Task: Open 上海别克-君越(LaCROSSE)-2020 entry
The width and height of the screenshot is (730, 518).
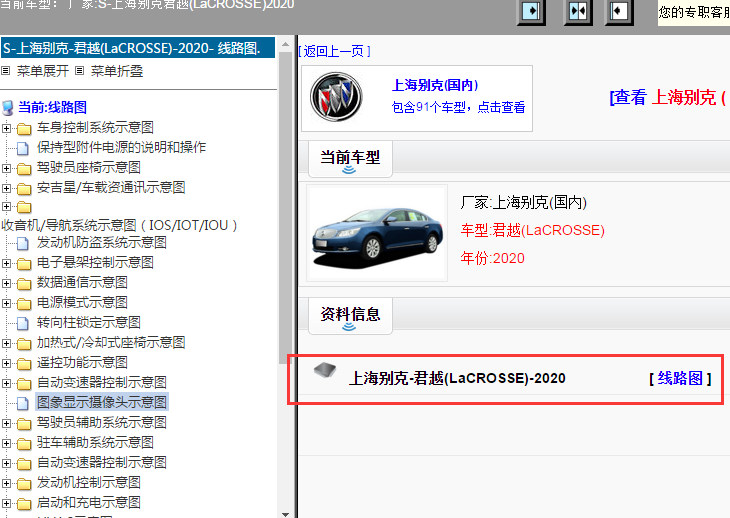Action: point(457,378)
